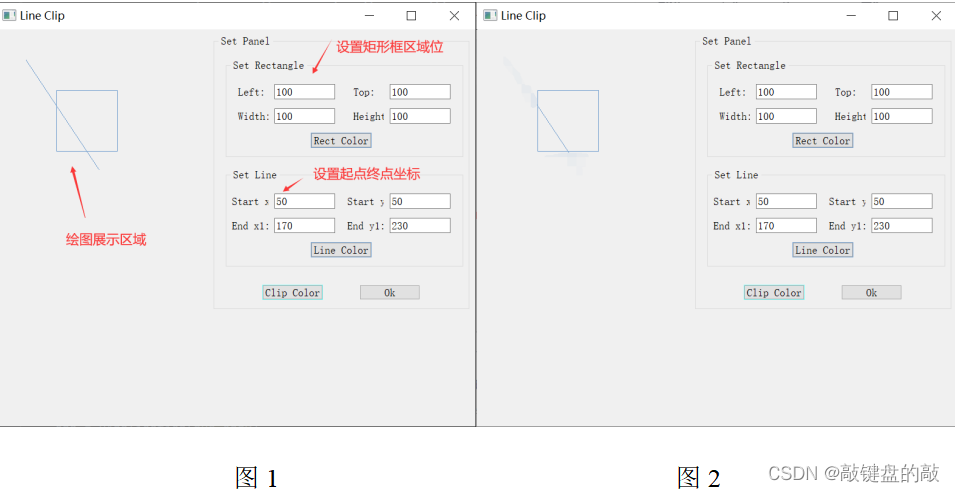The width and height of the screenshot is (955, 492).
Task: Click the End y1 field in the right window
Action: [902, 226]
